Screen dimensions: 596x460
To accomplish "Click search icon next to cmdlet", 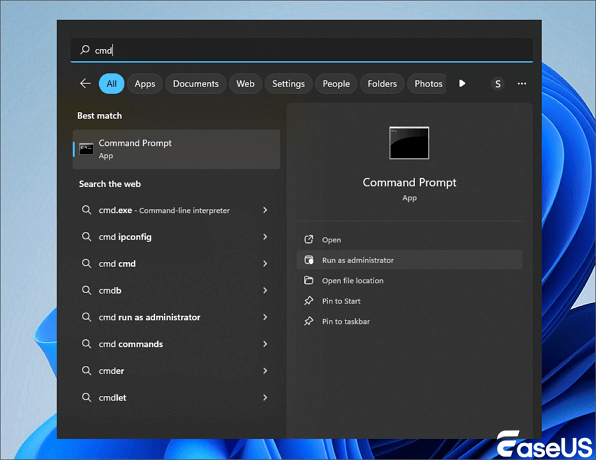I will tap(86, 398).
